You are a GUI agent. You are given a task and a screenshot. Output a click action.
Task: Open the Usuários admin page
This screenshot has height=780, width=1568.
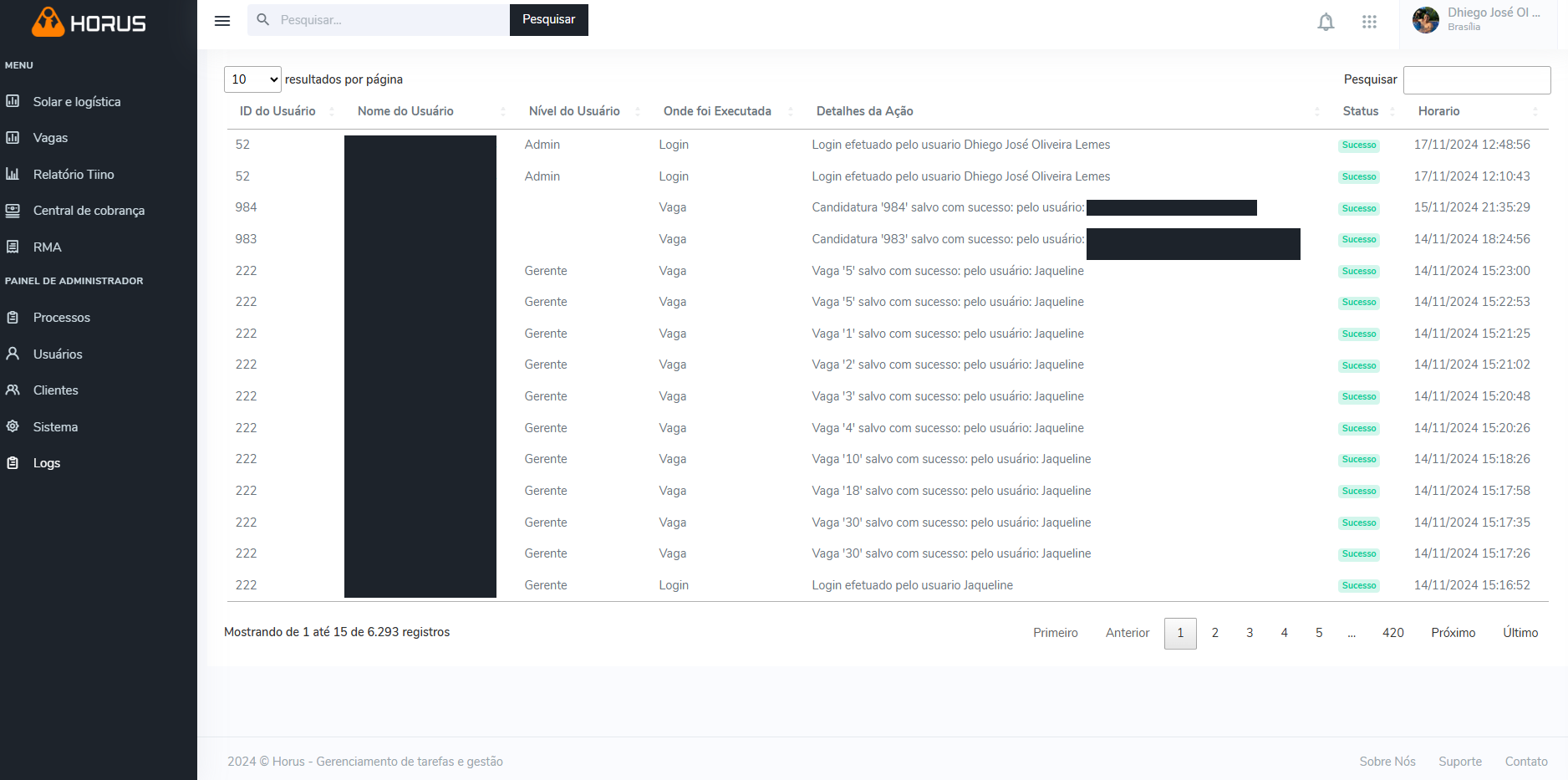click(58, 354)
